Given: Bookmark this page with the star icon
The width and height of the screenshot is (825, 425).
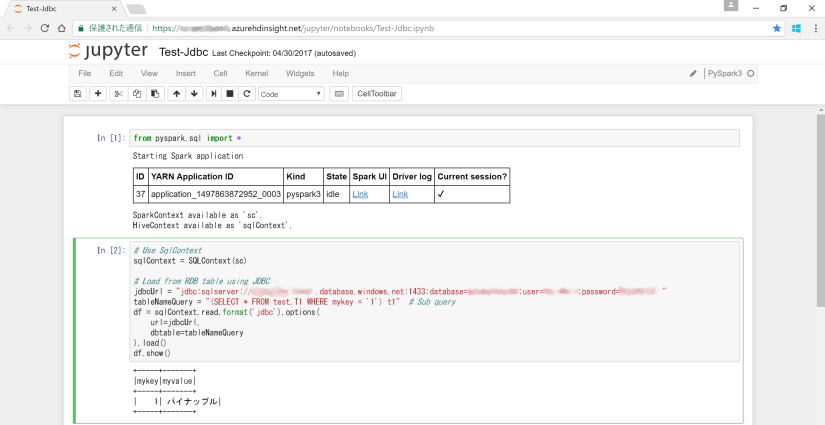Looking at the screenshot, I should coord(776,29).
